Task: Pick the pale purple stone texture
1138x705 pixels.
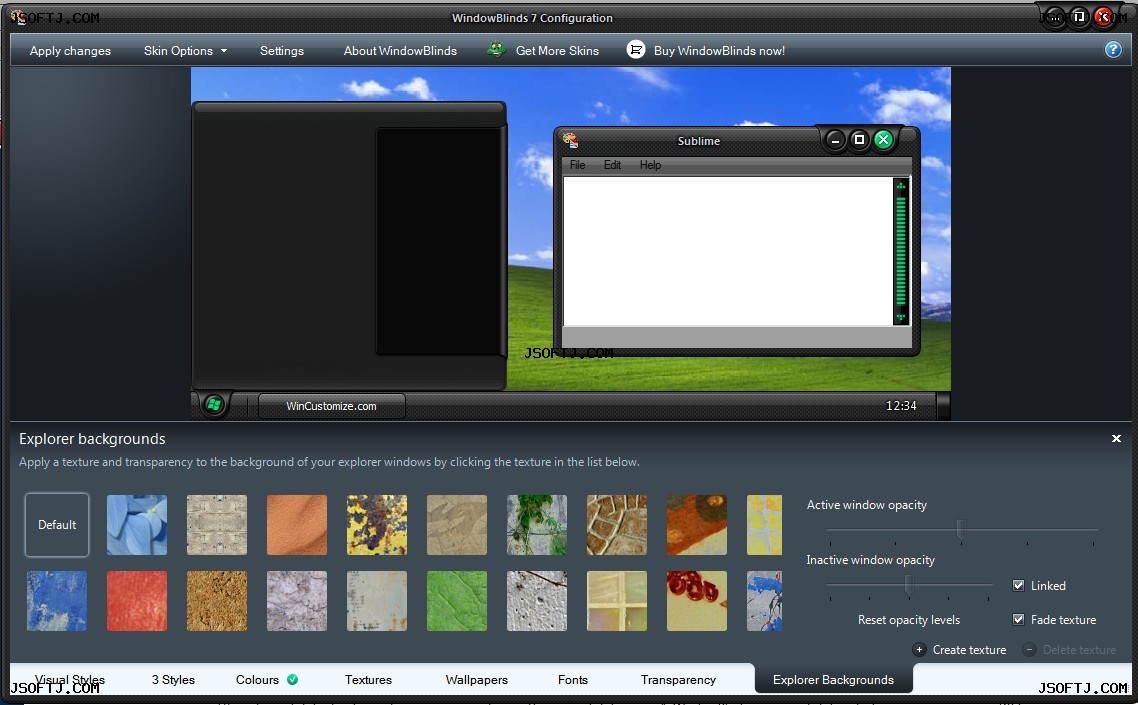Action: click(x=297, y=600)
